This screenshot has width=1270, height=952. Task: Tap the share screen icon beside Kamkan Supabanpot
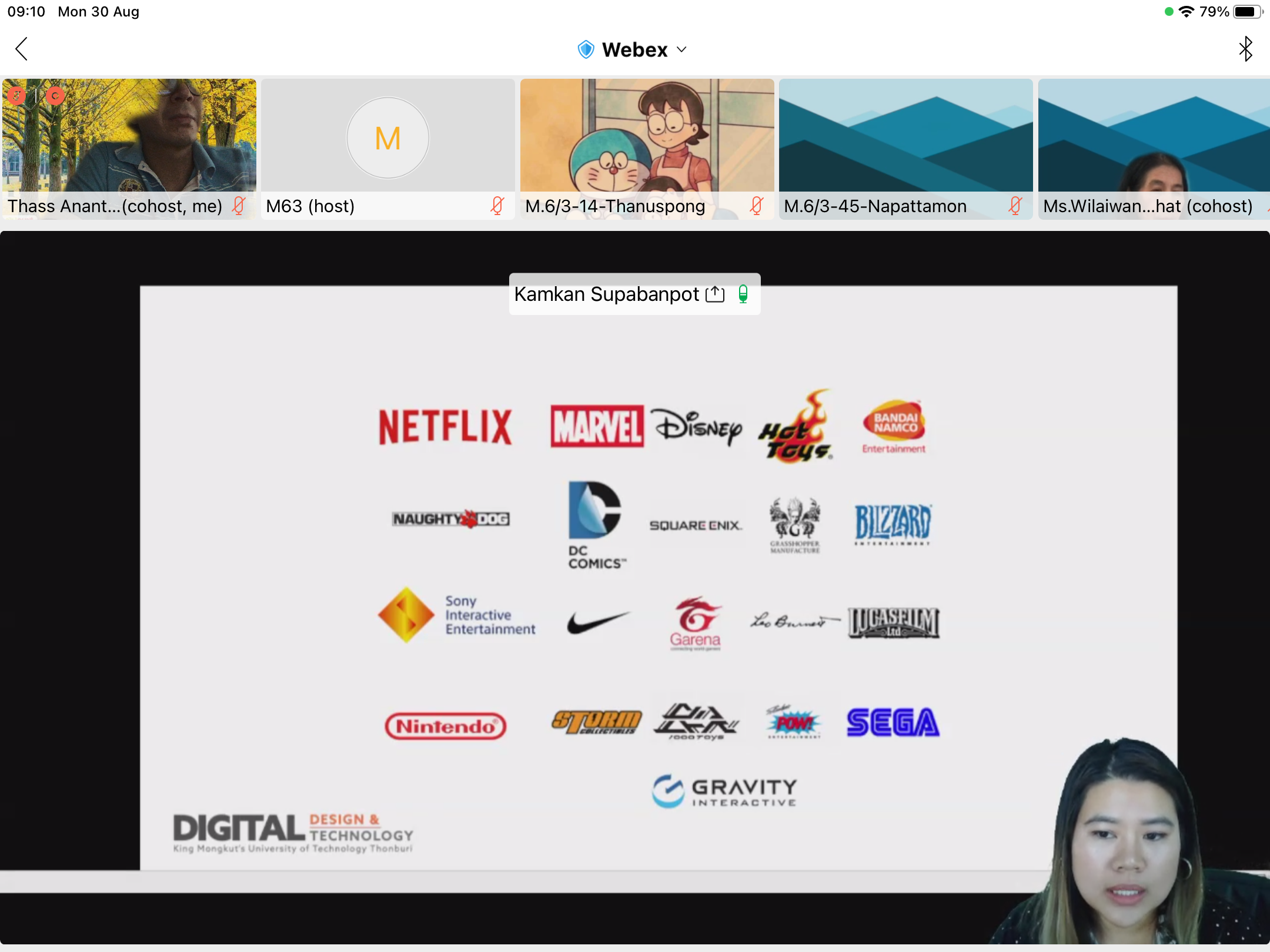coord(715,294)
